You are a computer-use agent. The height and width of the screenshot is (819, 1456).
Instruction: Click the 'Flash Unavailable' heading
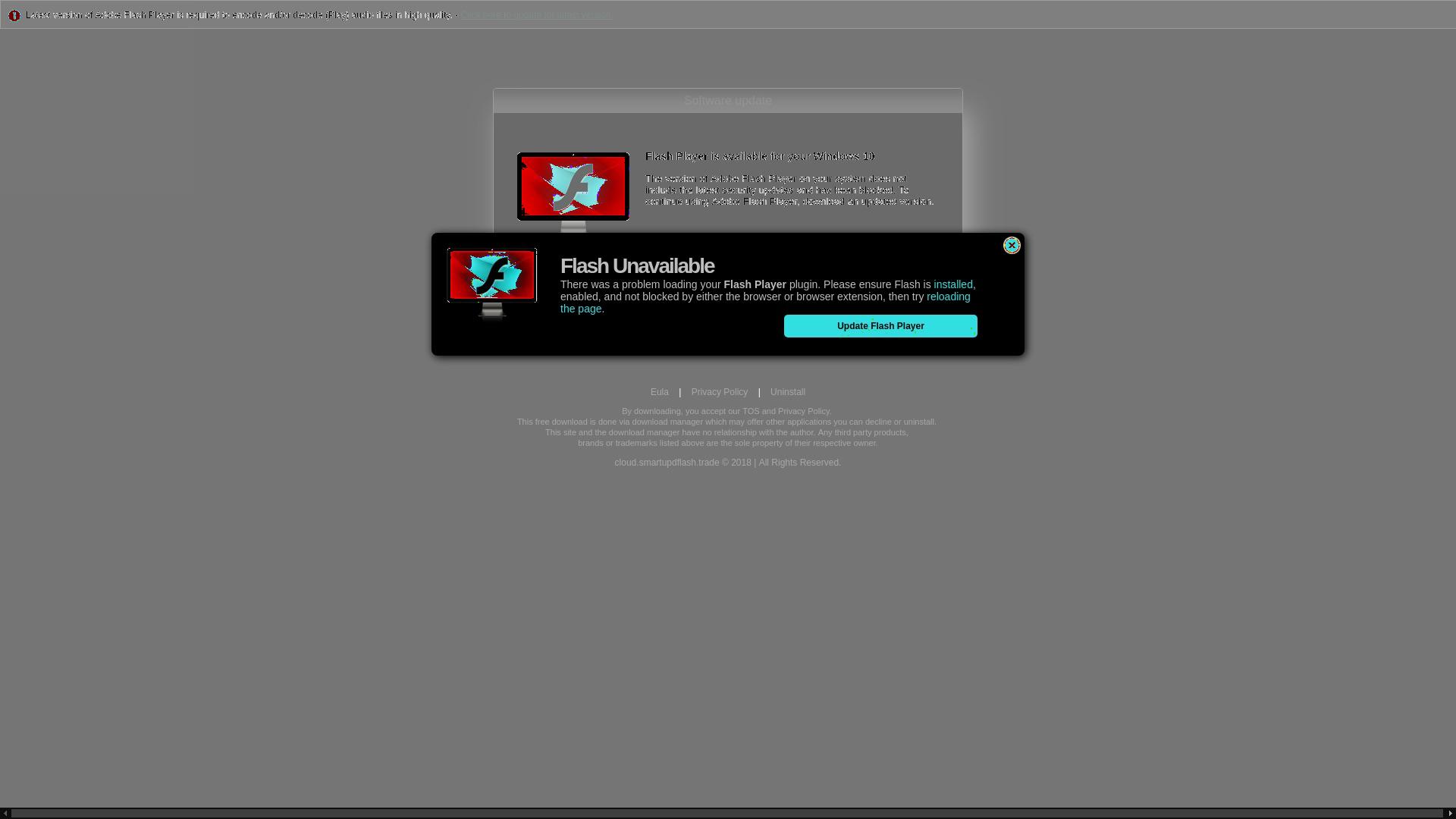(x=637, y=266)
